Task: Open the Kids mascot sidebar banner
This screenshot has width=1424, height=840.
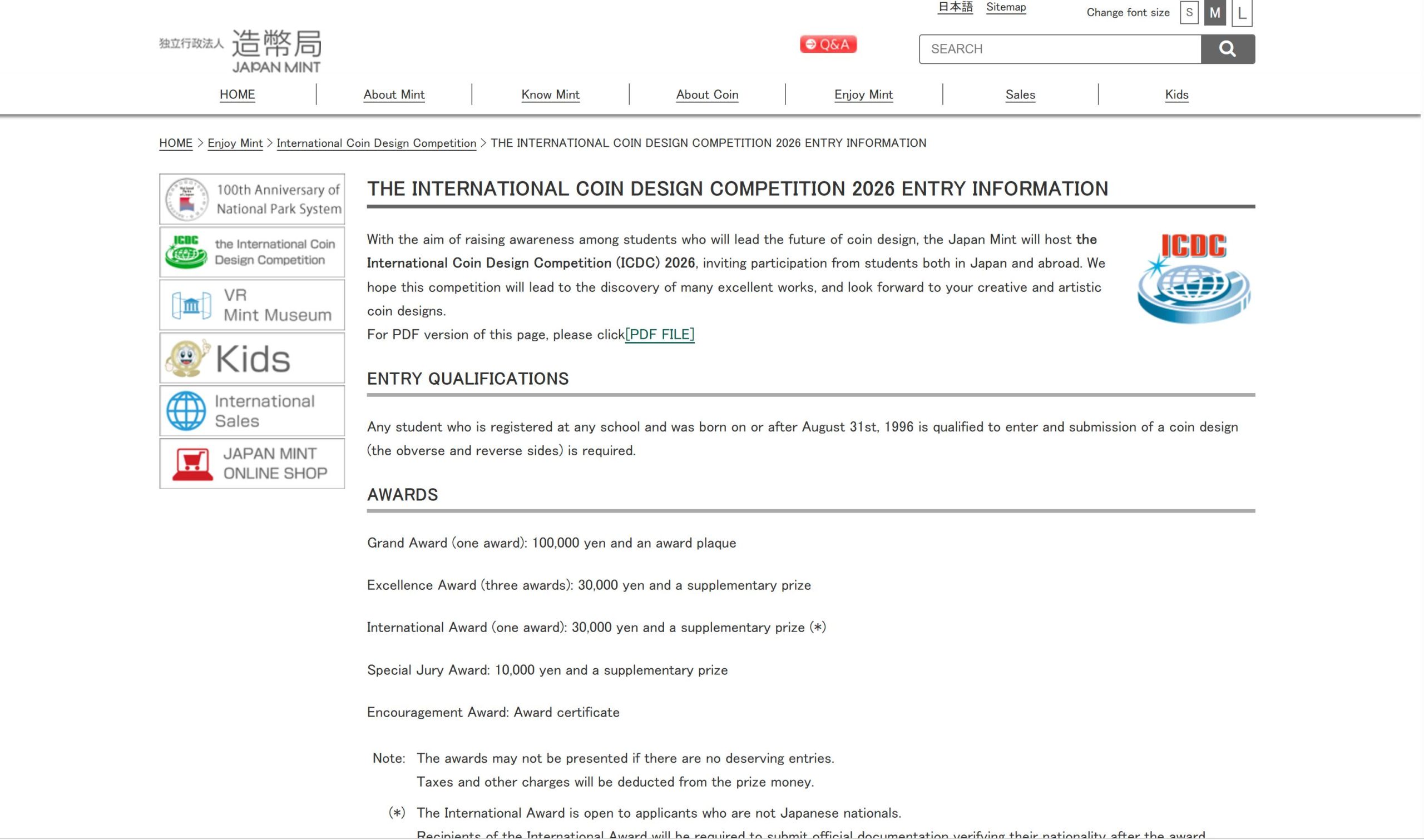Action: (x=252, y=359)
